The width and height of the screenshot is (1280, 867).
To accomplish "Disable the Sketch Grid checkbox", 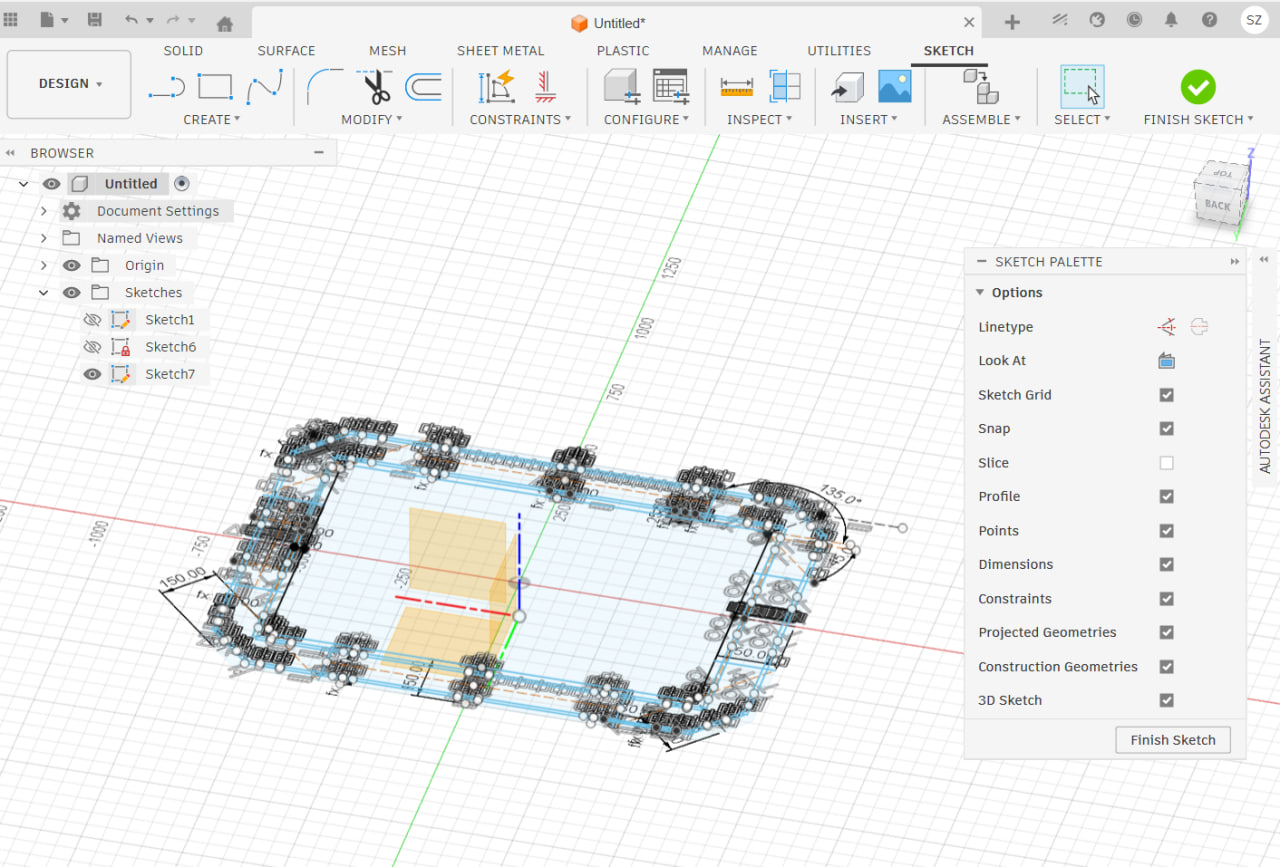I will point(1166,395).
